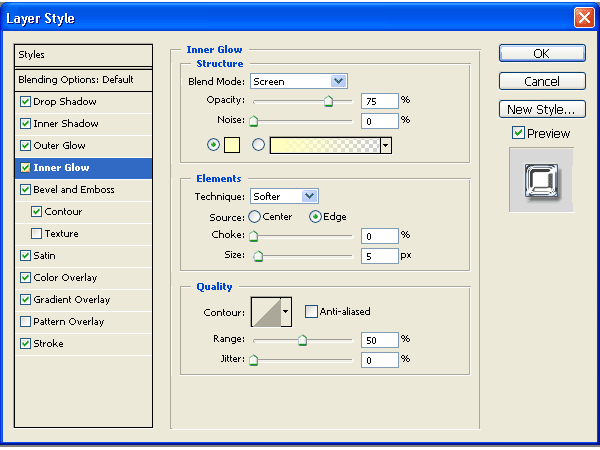600x450 pixels.
Task: Open Blending Options: Default section
Action: coord(75,80)
